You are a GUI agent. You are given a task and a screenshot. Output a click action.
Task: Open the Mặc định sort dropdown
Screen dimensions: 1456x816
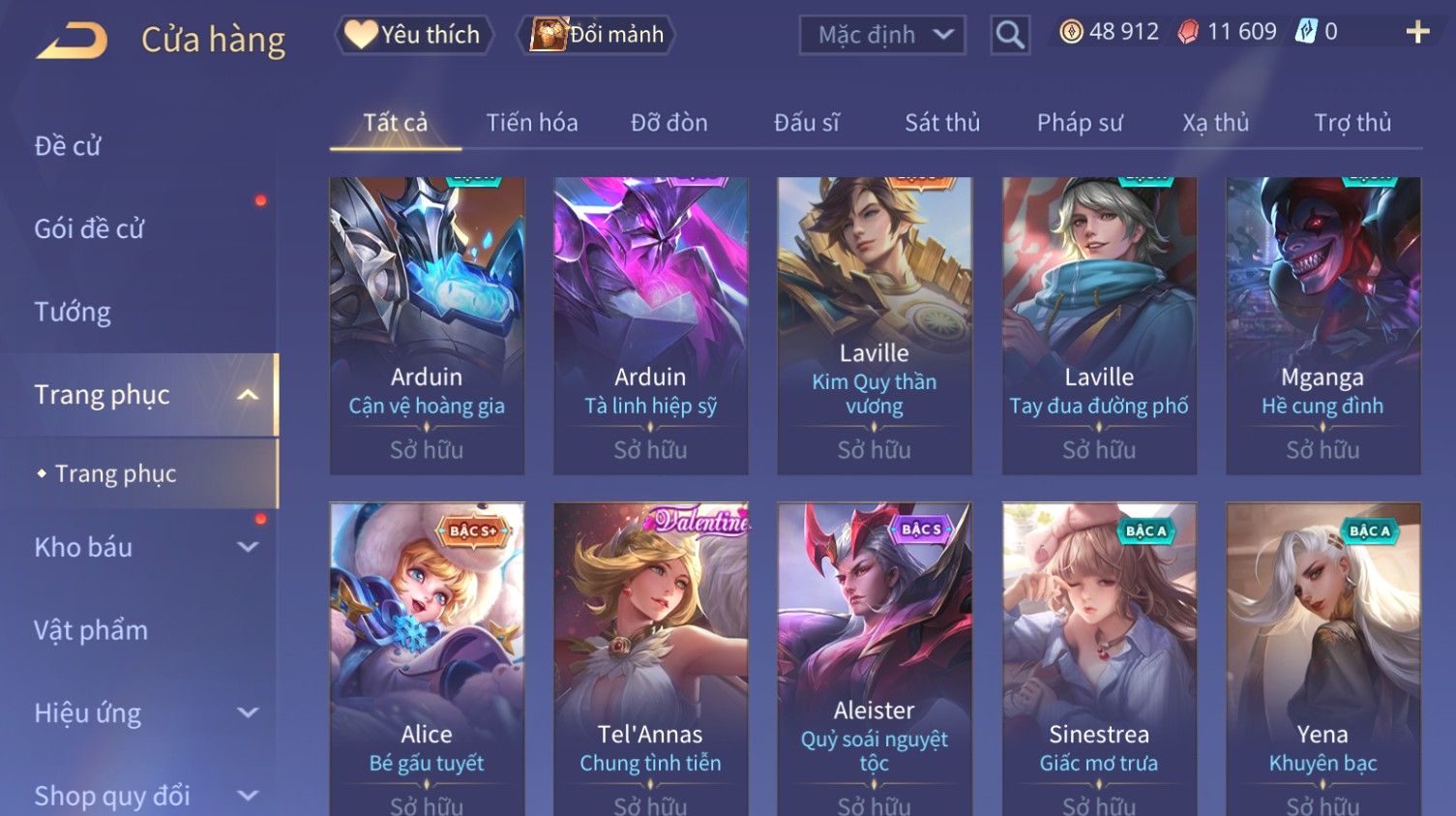pyautogui.click(x=882, y=35)
